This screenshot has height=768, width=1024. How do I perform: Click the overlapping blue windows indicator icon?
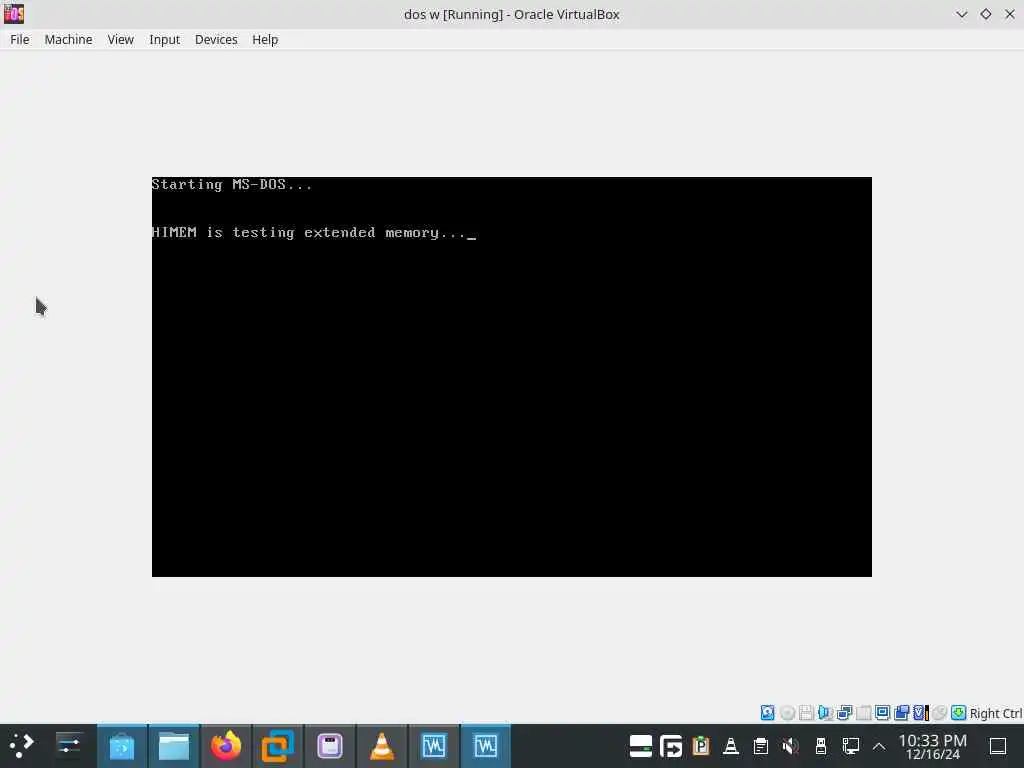click(x=901, y=712)
